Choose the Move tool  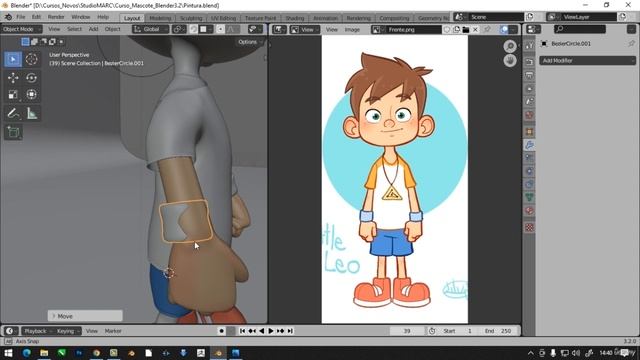(x=13, y=78)
